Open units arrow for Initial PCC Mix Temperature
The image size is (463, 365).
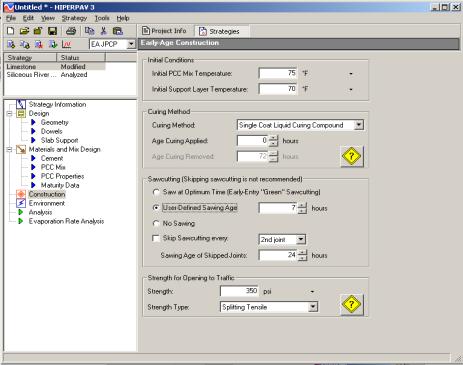tap(351, 74)
